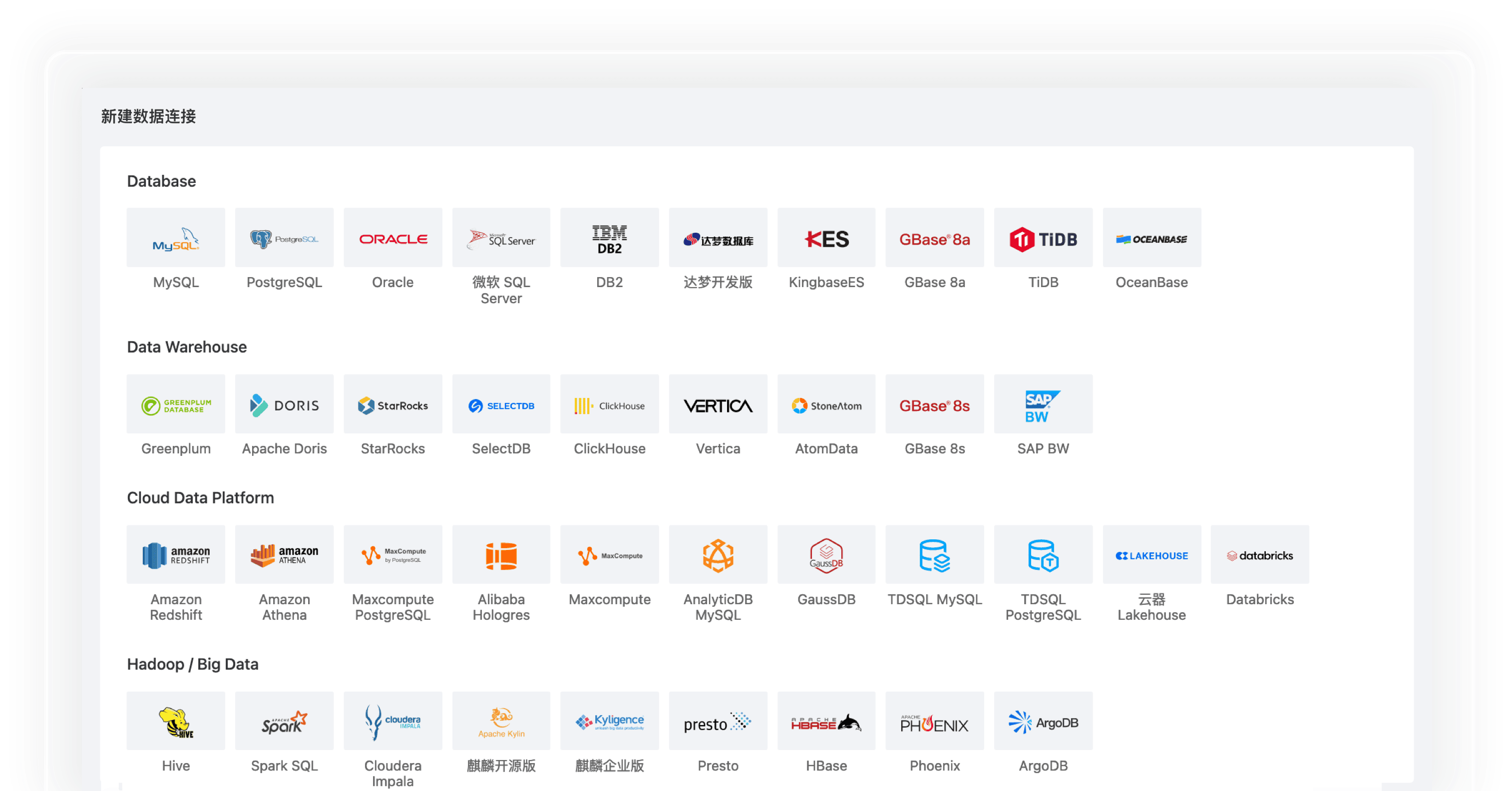
Task: Select the 达梦开发版 database icon
Action: pyautogui.click(x=718, y=238)
